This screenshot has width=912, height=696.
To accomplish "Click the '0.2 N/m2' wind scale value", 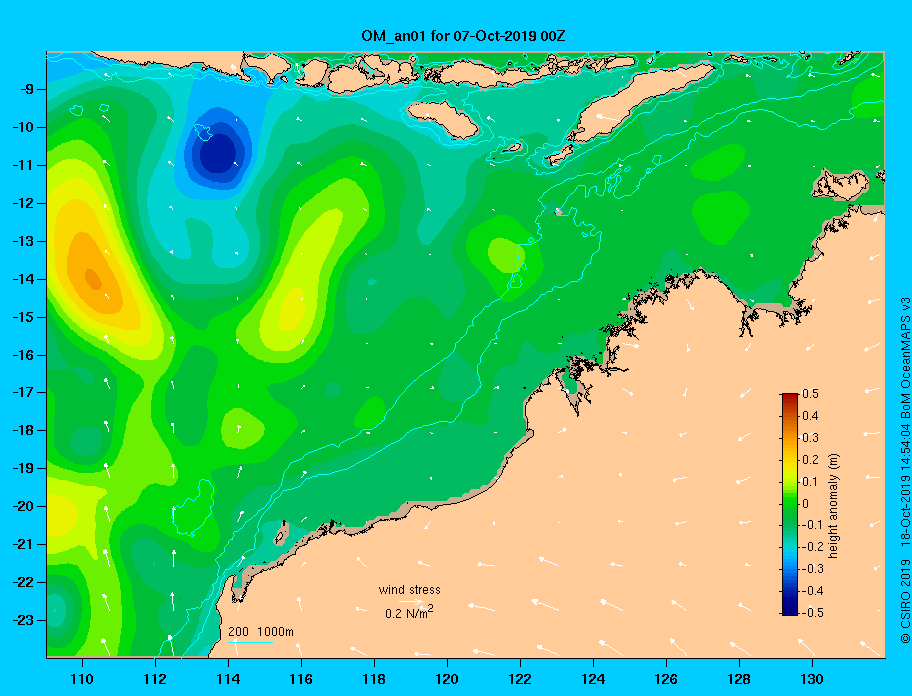I will (409, 613).
